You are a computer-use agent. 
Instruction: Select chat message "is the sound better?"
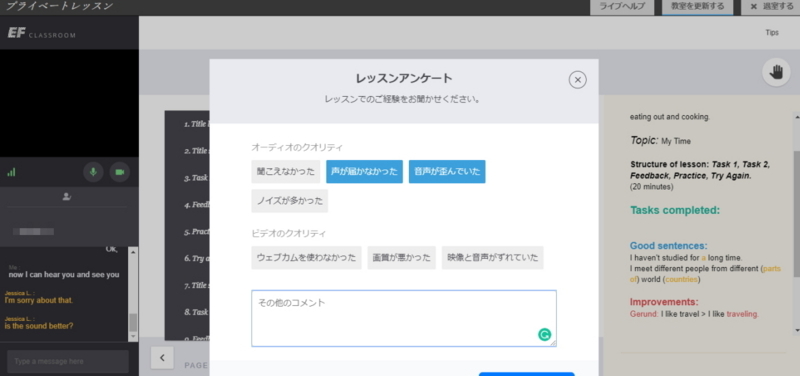point(39,326)
